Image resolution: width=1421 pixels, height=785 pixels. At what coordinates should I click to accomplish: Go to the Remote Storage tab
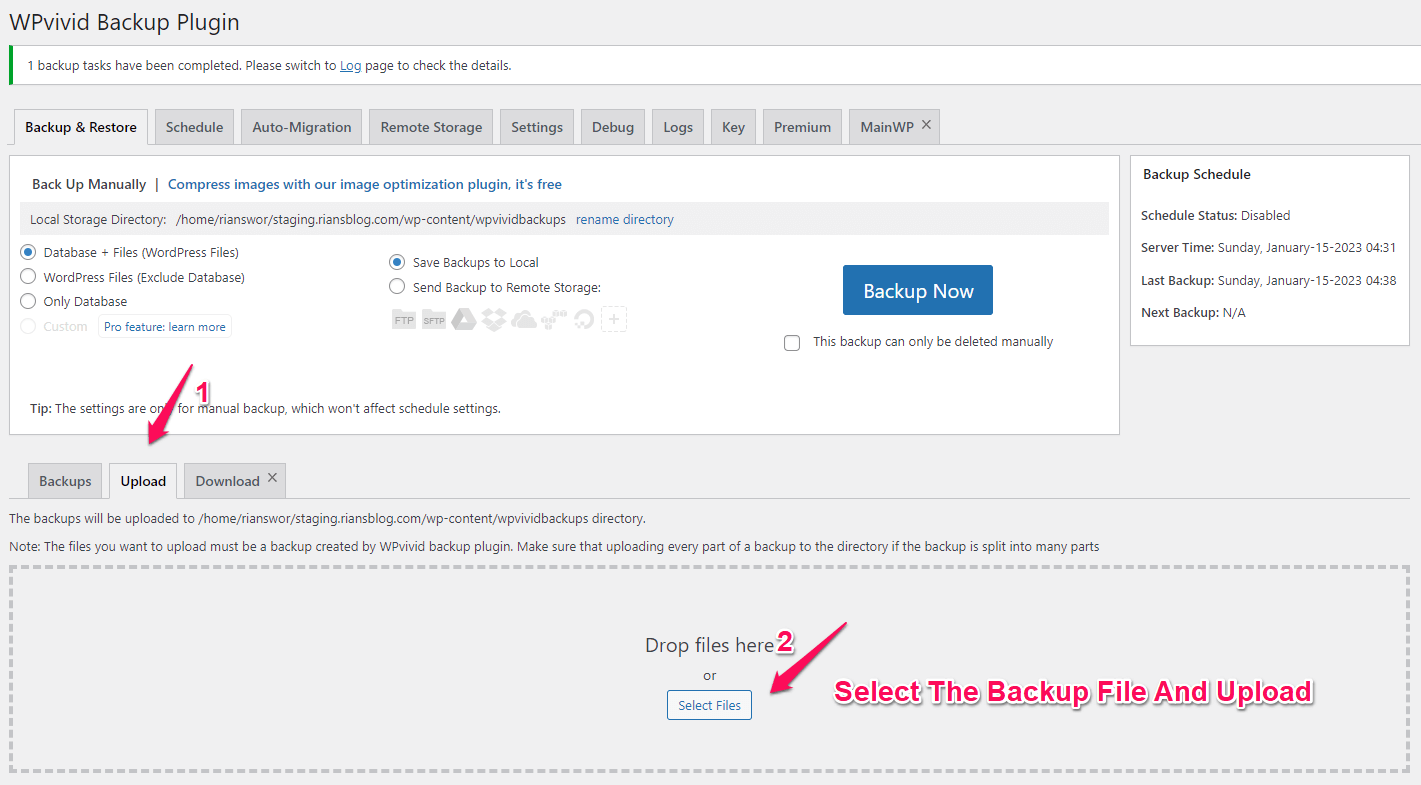click(x=431, y=127)
